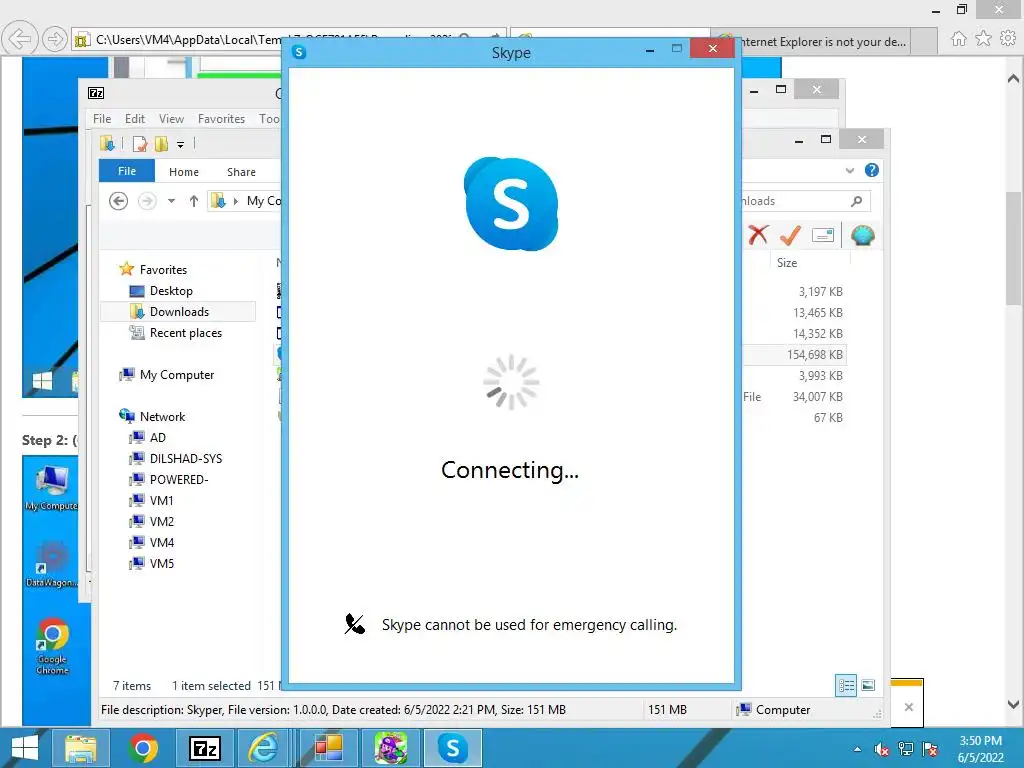Click the no-emergency-calling phone icon in Skype
Viewport: 1024px width, 768px height.
[355, 624]
